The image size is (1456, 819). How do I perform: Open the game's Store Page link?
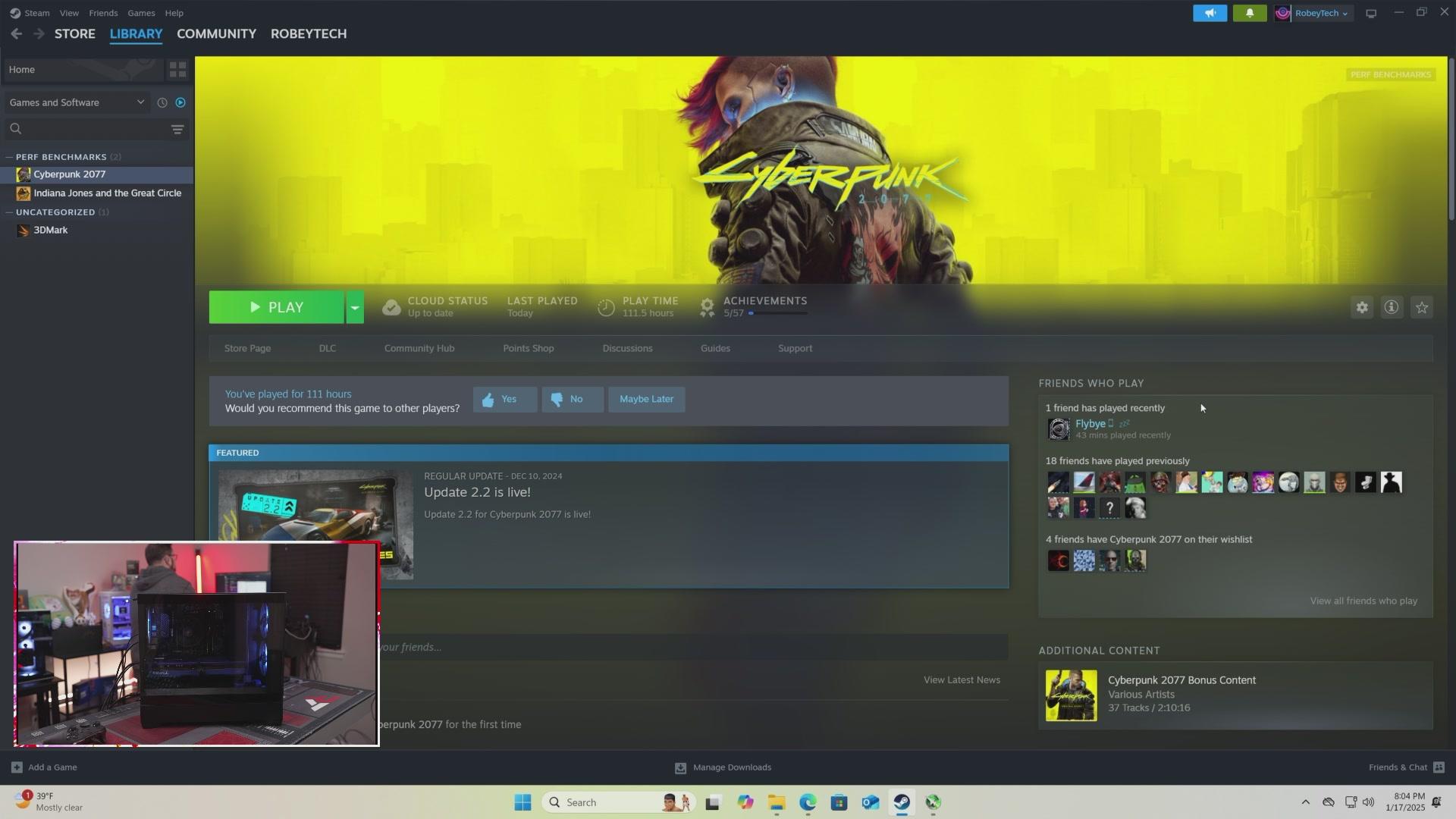(247, 348)
